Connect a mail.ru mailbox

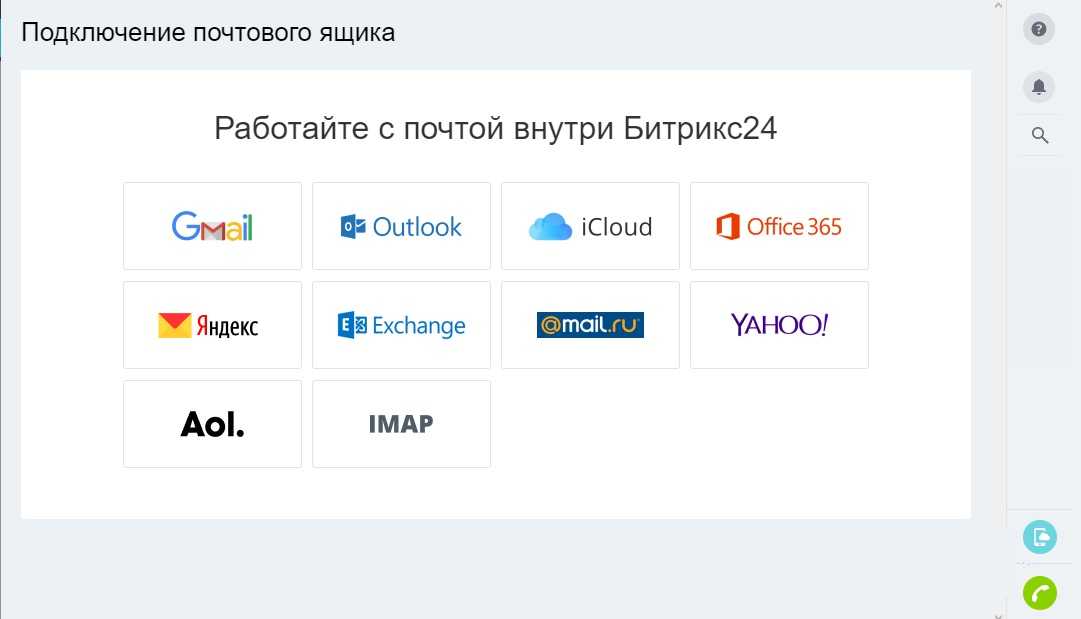[590, 325]
